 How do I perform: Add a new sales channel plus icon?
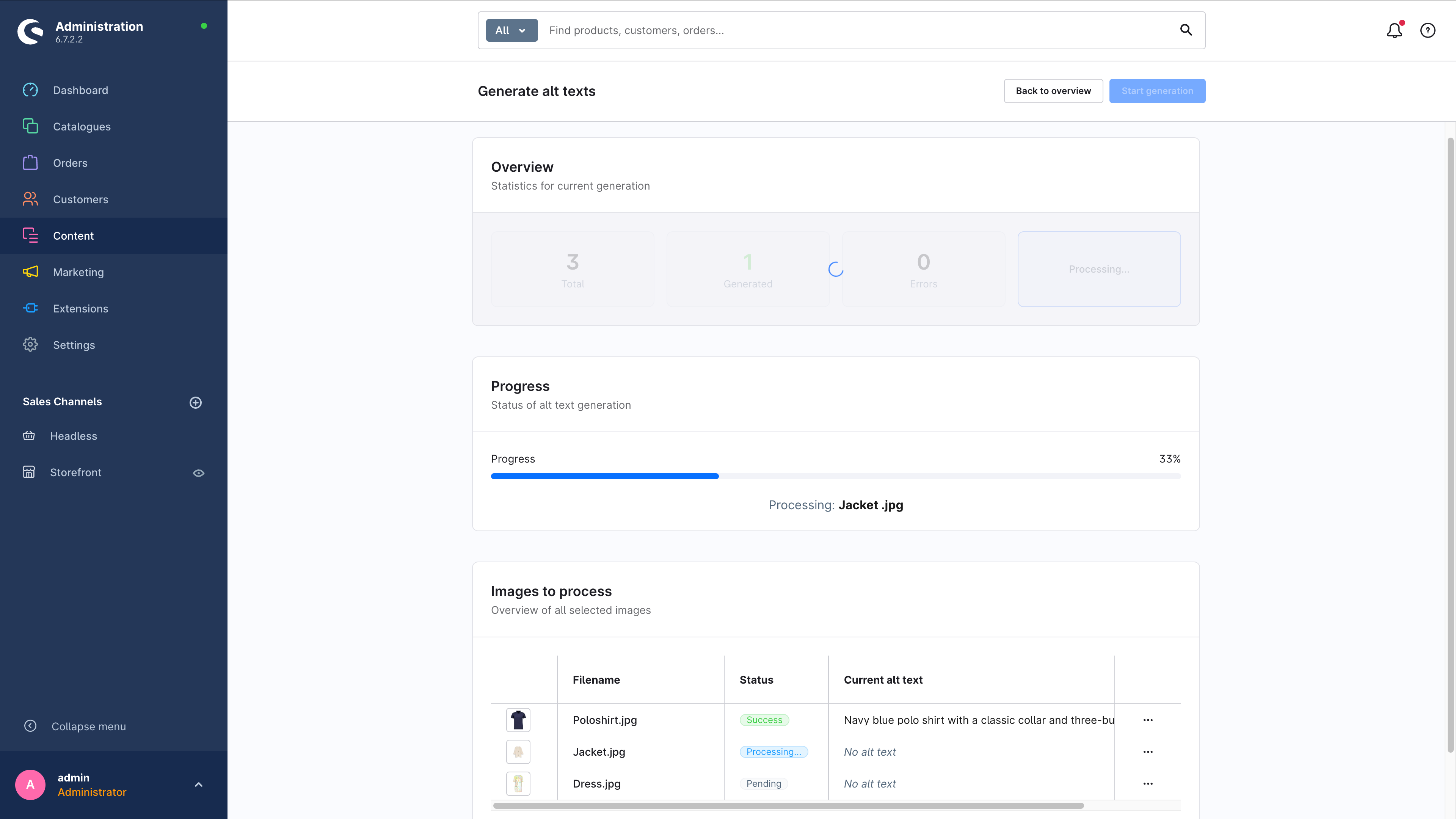196,402
